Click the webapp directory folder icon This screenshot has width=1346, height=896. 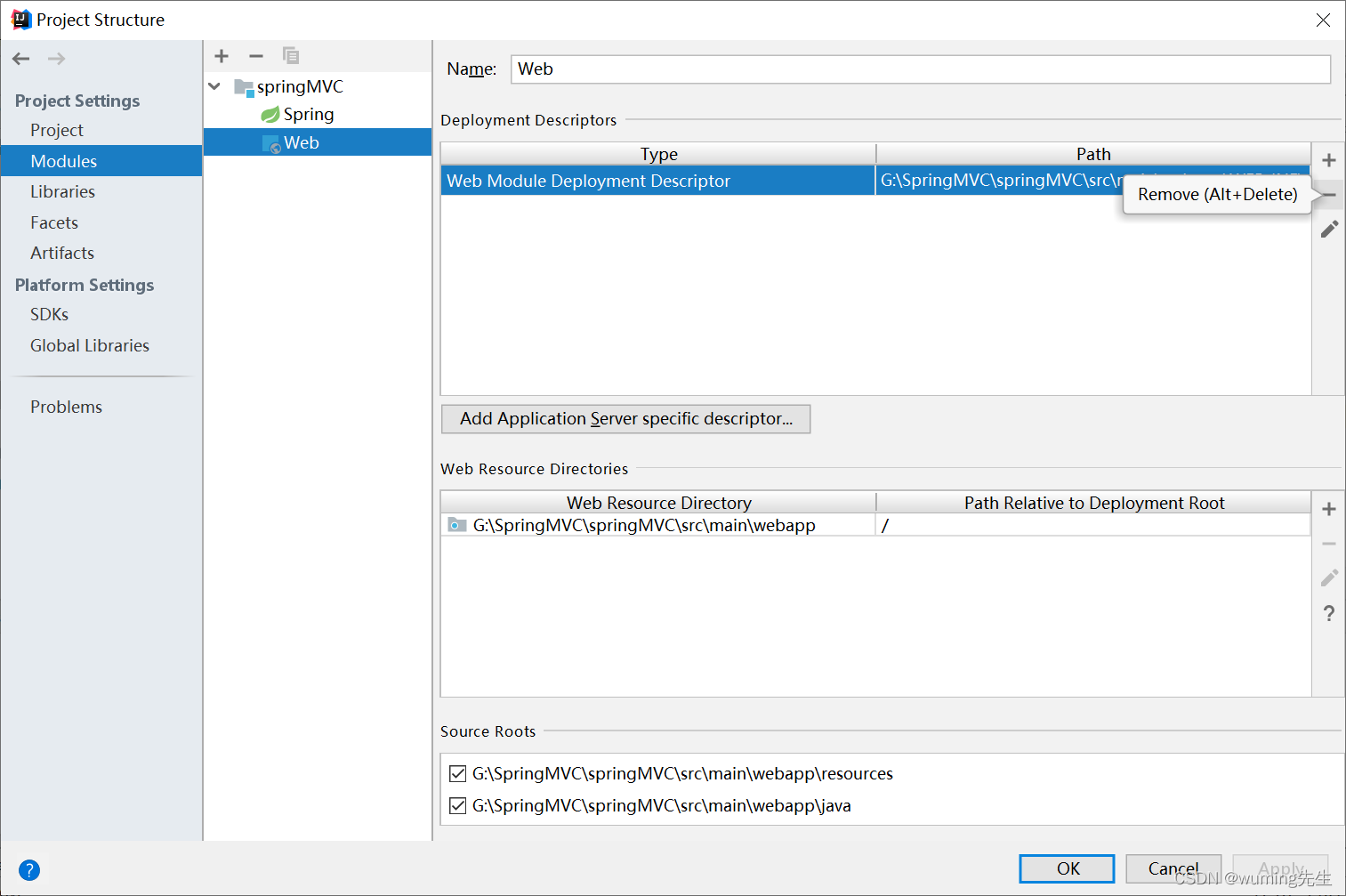457,525
